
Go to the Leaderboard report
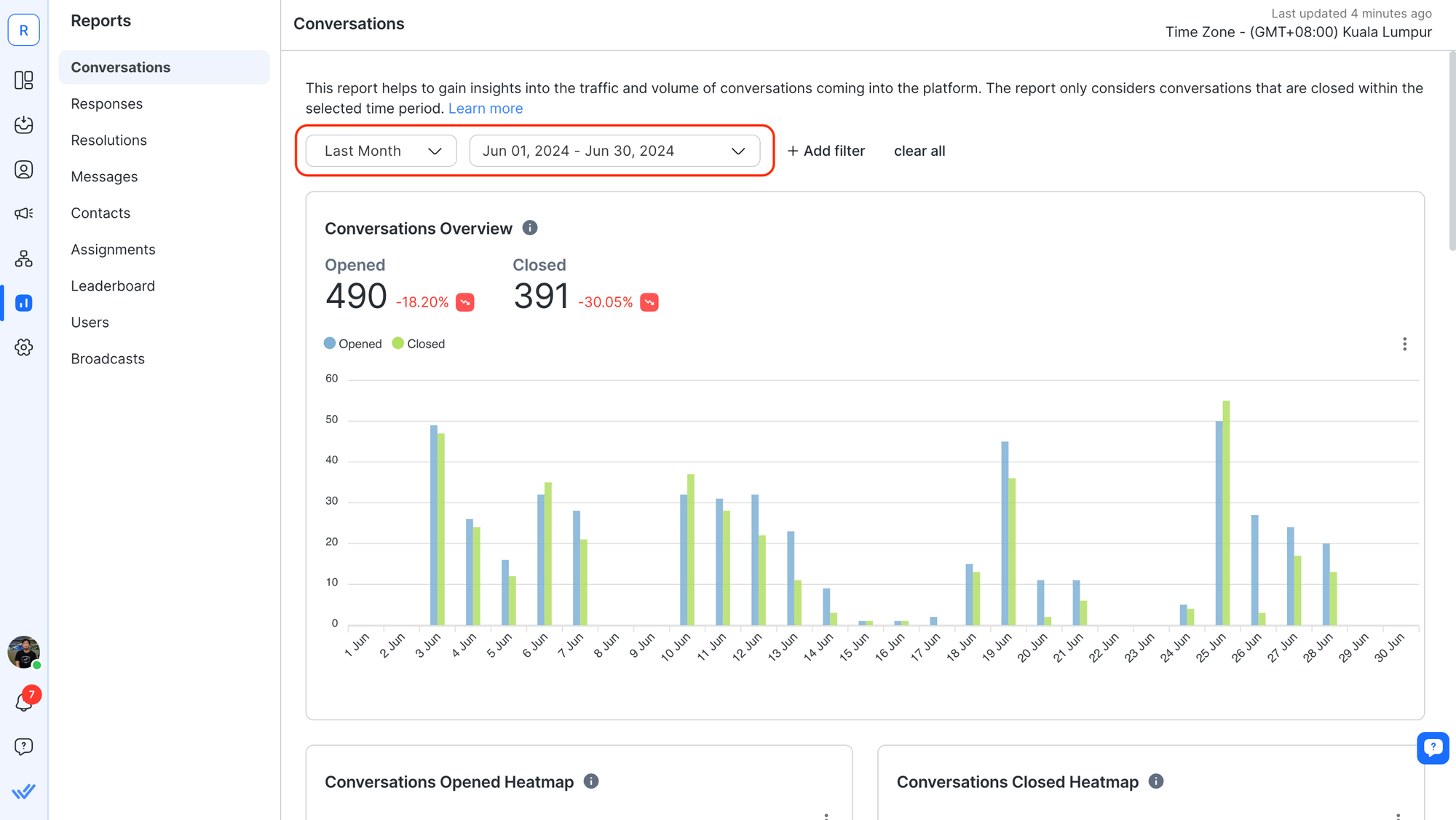(113, 286)
